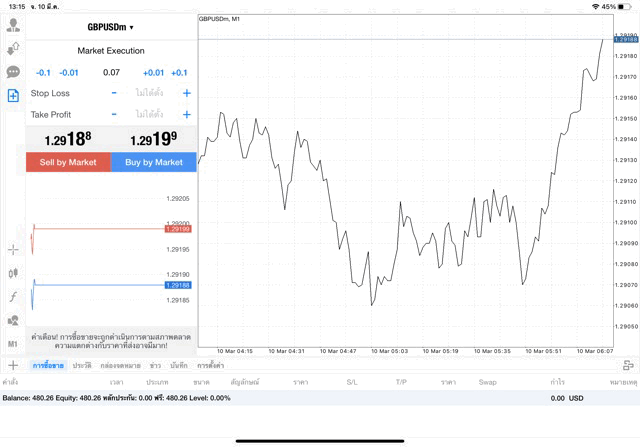This screenshot has width=640, height=447.
Task: Click the volume field showing 0.07
Action: pos(111,73)
